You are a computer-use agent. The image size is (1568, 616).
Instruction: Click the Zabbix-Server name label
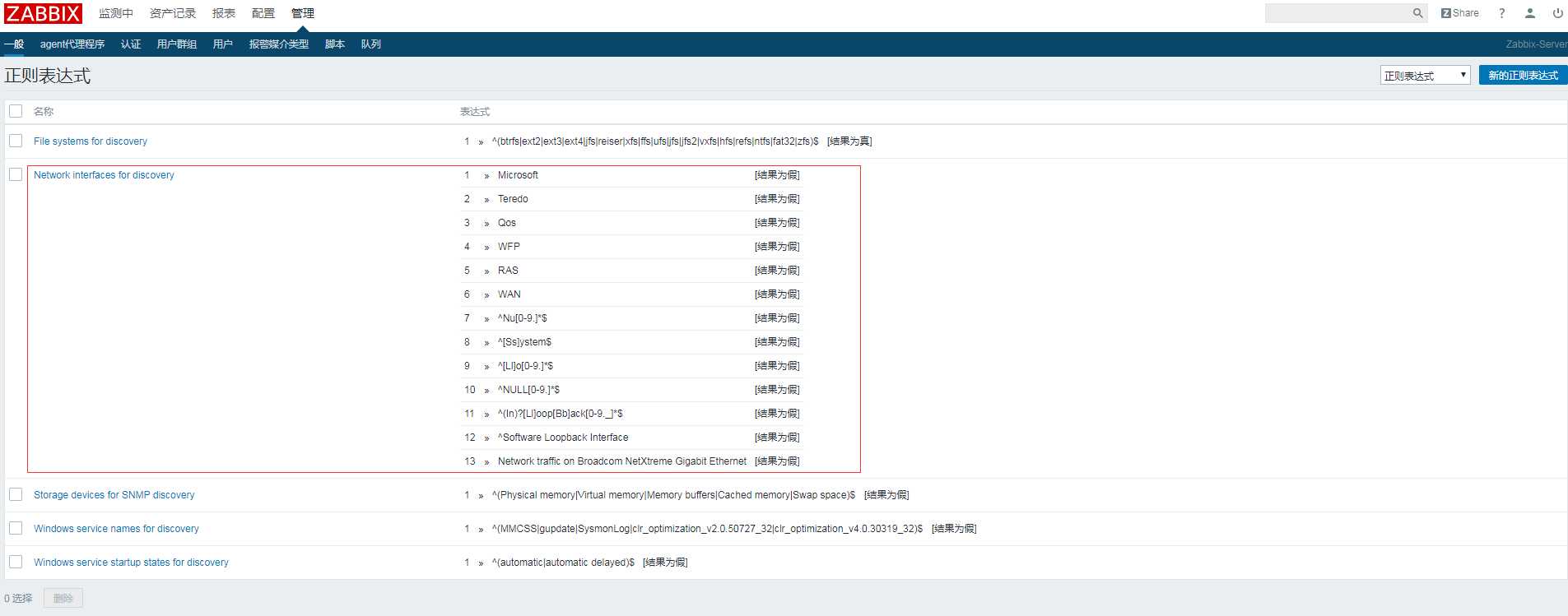[1537, 44]
